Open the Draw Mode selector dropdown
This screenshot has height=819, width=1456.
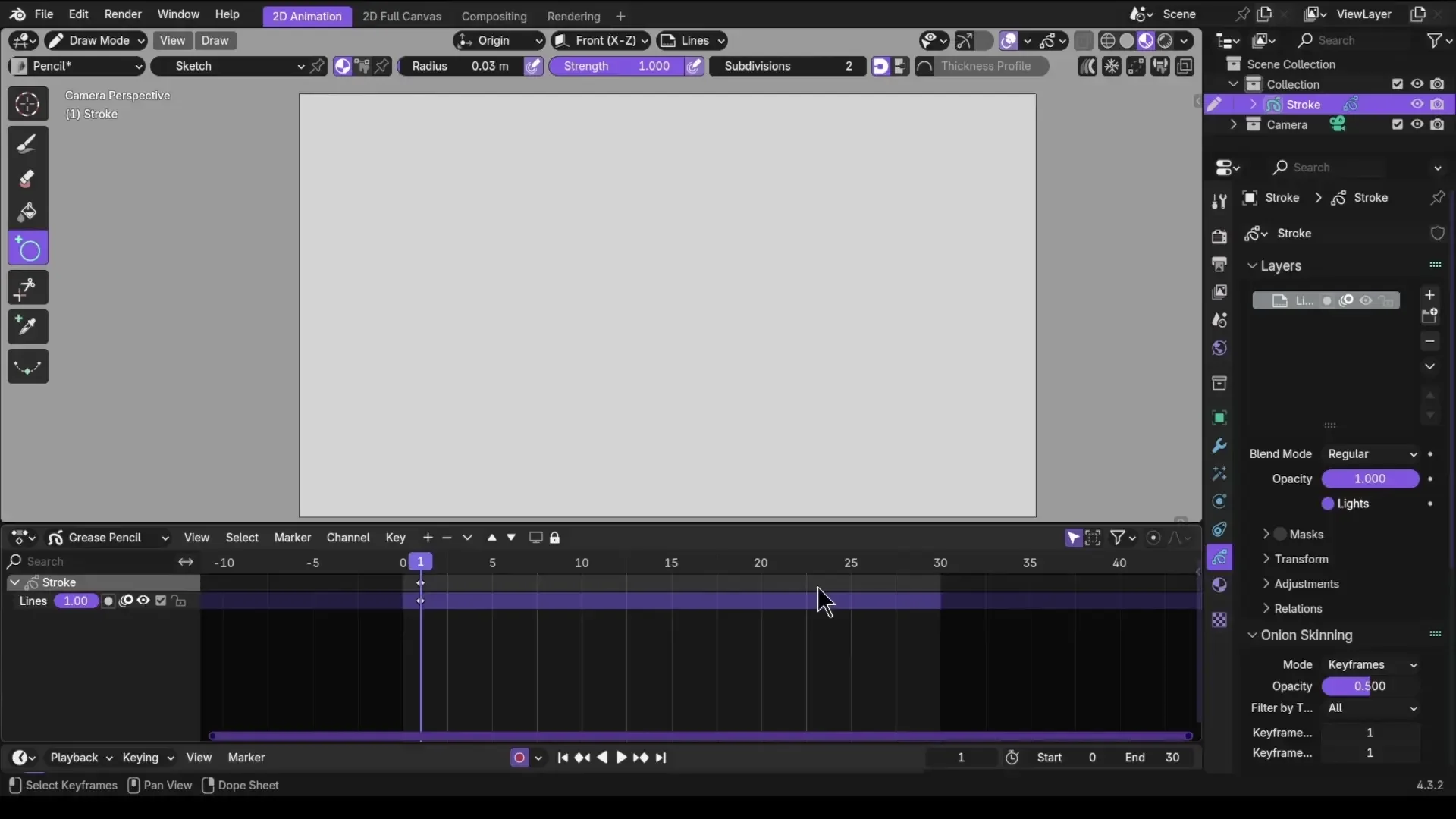[96, 41]
